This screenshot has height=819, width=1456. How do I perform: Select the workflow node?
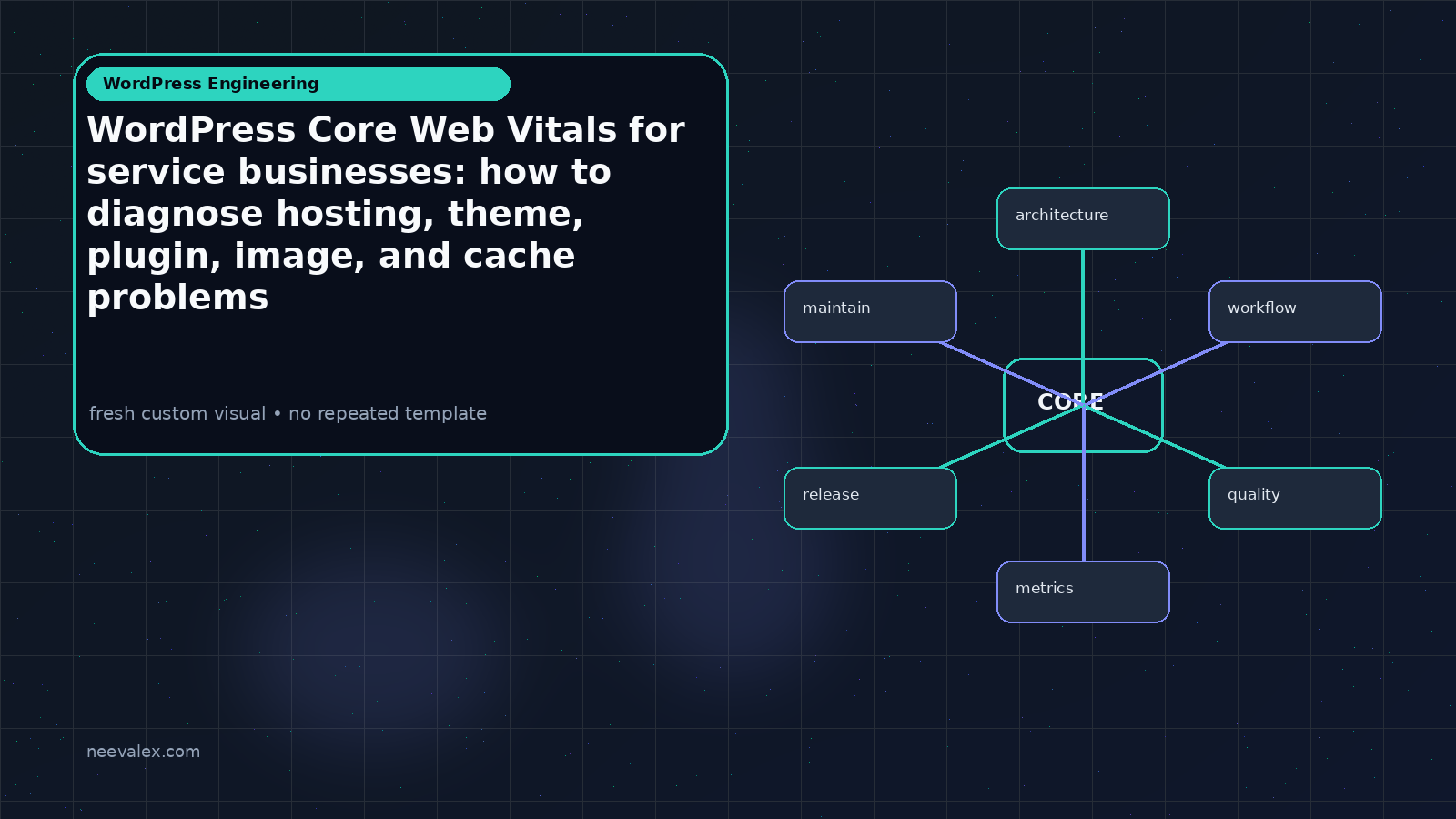click(1295, 311)
